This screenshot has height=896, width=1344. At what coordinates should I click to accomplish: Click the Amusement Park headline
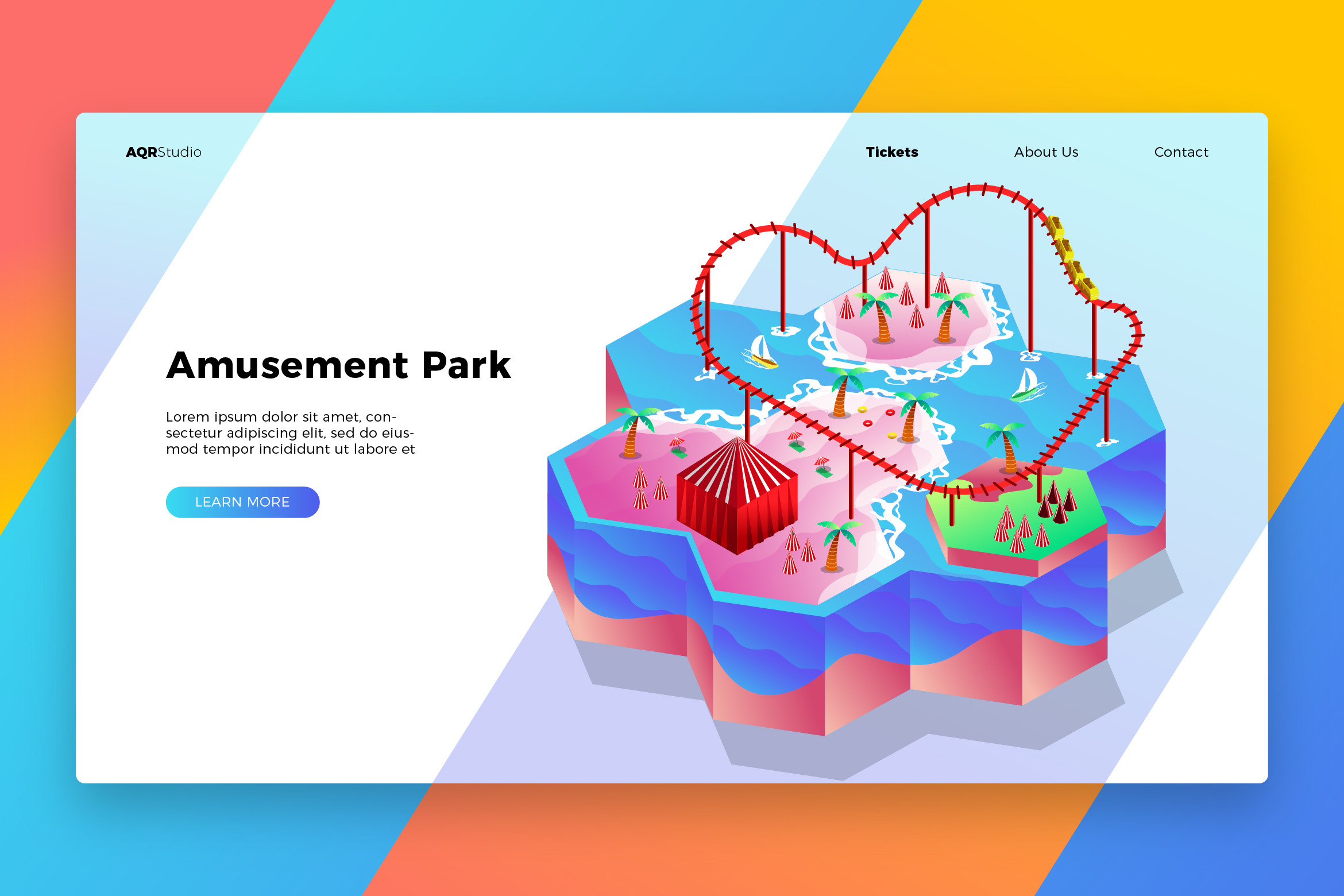[338, 365]
